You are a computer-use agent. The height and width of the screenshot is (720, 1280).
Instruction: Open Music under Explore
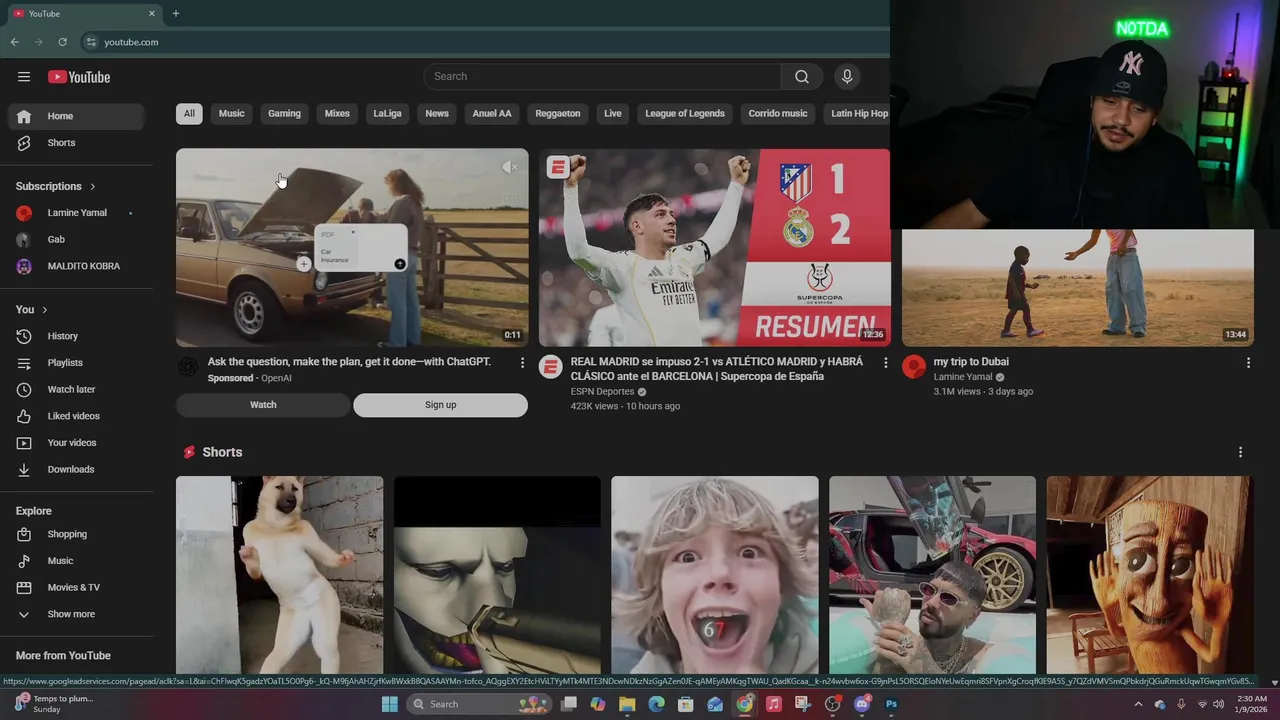tap(76, 561)
